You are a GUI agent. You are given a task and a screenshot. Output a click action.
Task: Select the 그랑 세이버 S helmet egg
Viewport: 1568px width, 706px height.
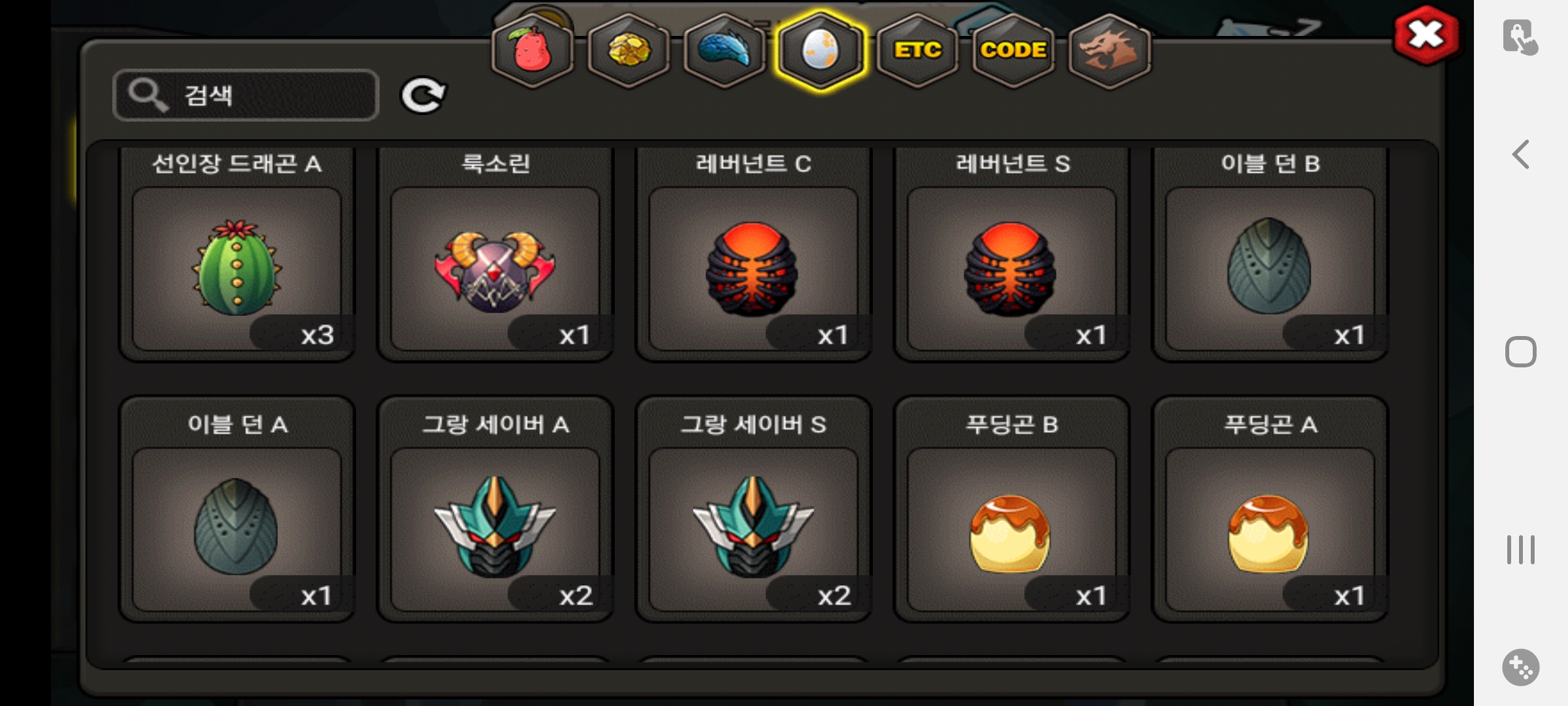(x=753, y=509)
